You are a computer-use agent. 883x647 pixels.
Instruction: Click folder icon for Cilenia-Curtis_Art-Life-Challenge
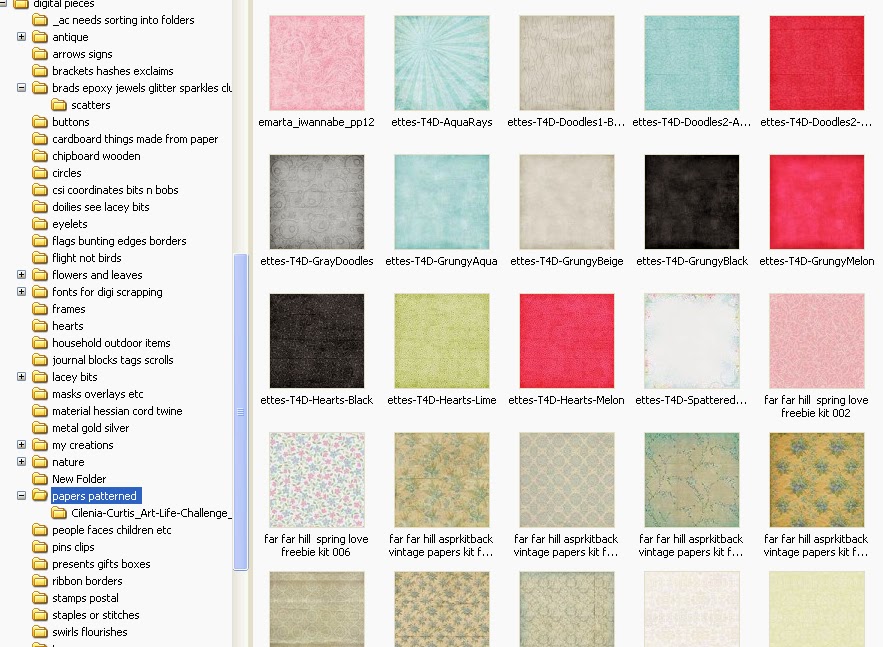[59, 513]
